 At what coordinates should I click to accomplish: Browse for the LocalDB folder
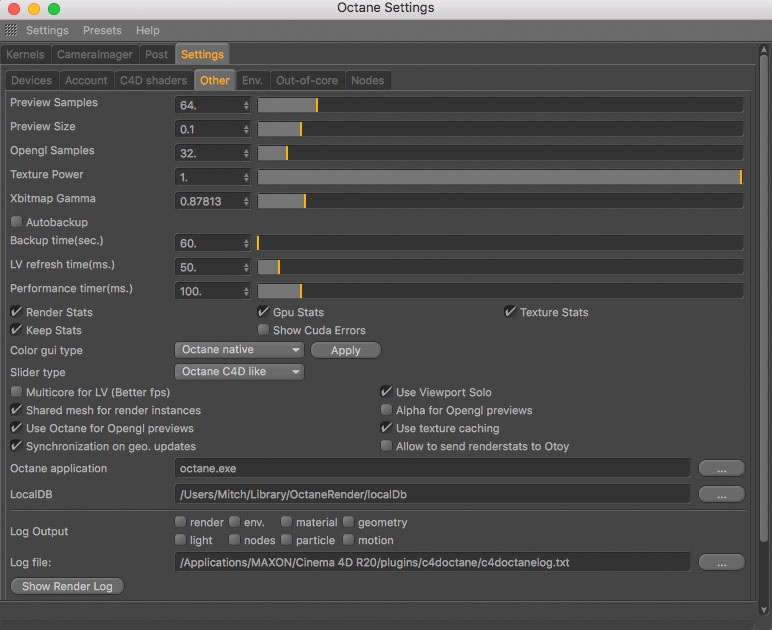(721, 494)
